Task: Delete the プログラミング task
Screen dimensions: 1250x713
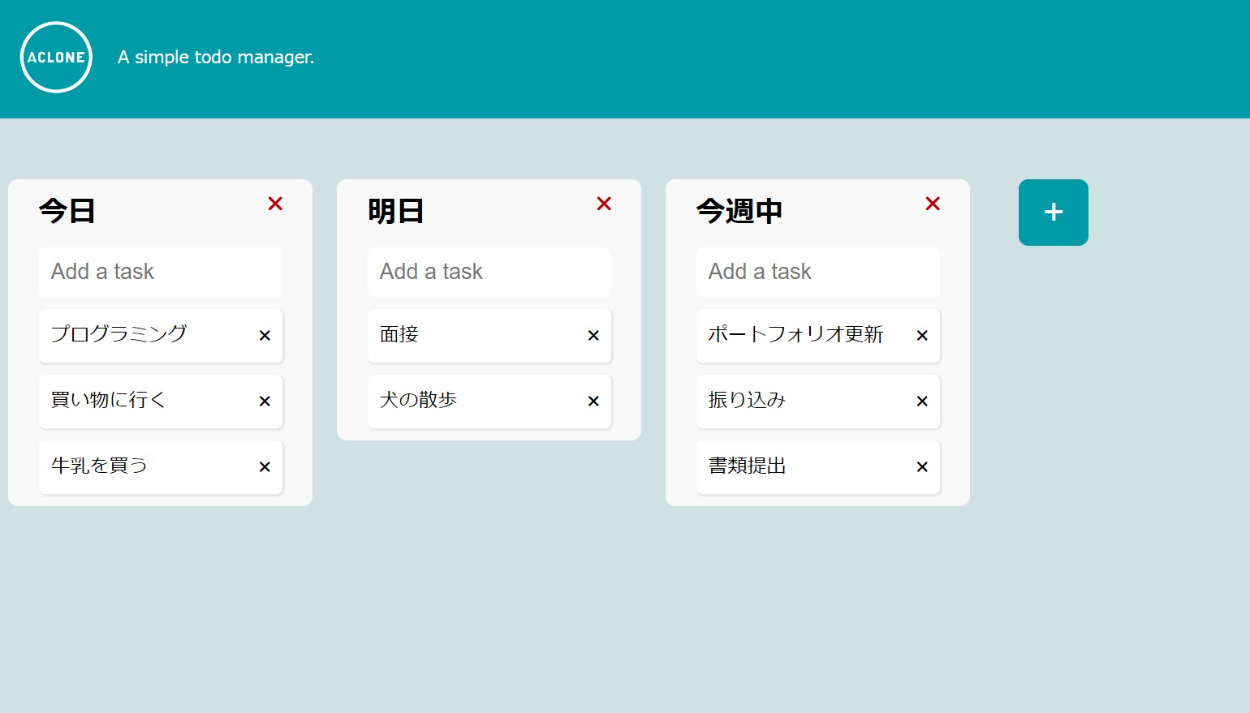Action: pyautogui.click(x=265, y=336)
